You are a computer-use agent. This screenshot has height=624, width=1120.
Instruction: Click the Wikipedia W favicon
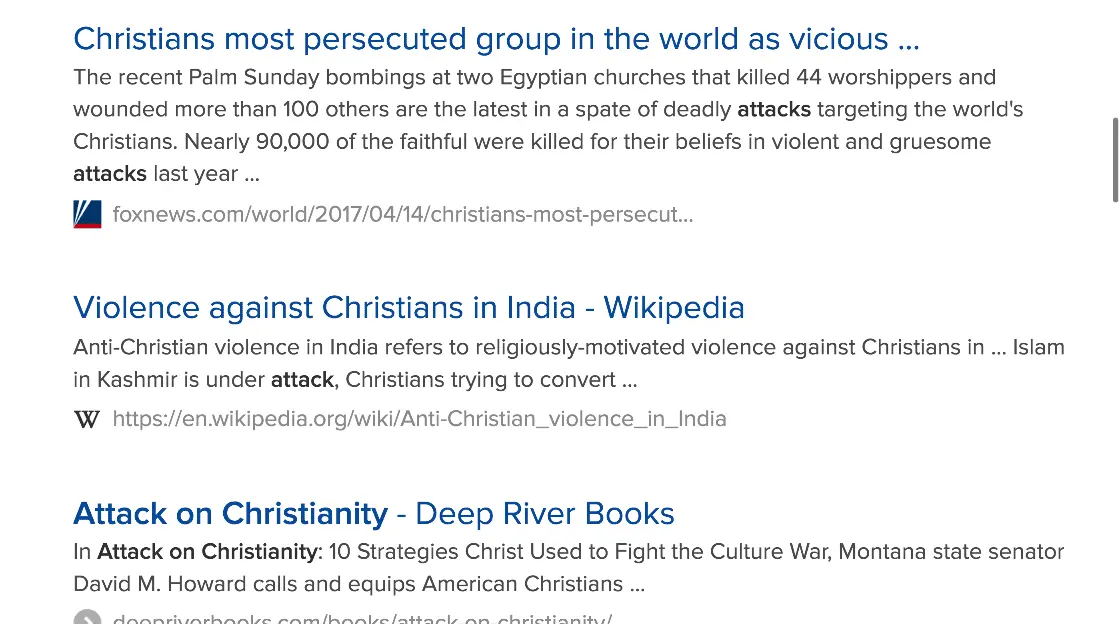tap(87, 419)
